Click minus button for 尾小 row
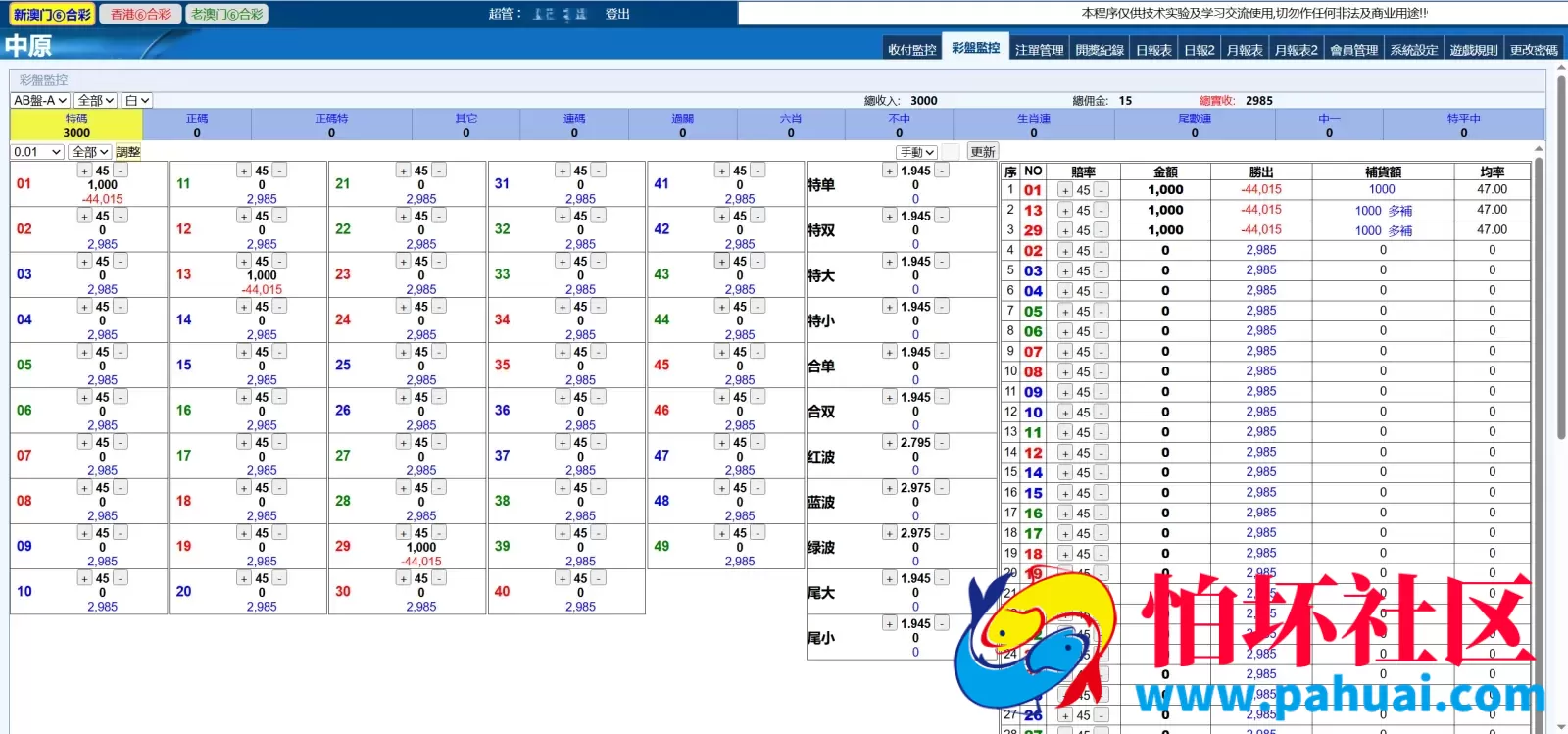The width and height of the screenshot is (1568, 734). click(942, 623)
